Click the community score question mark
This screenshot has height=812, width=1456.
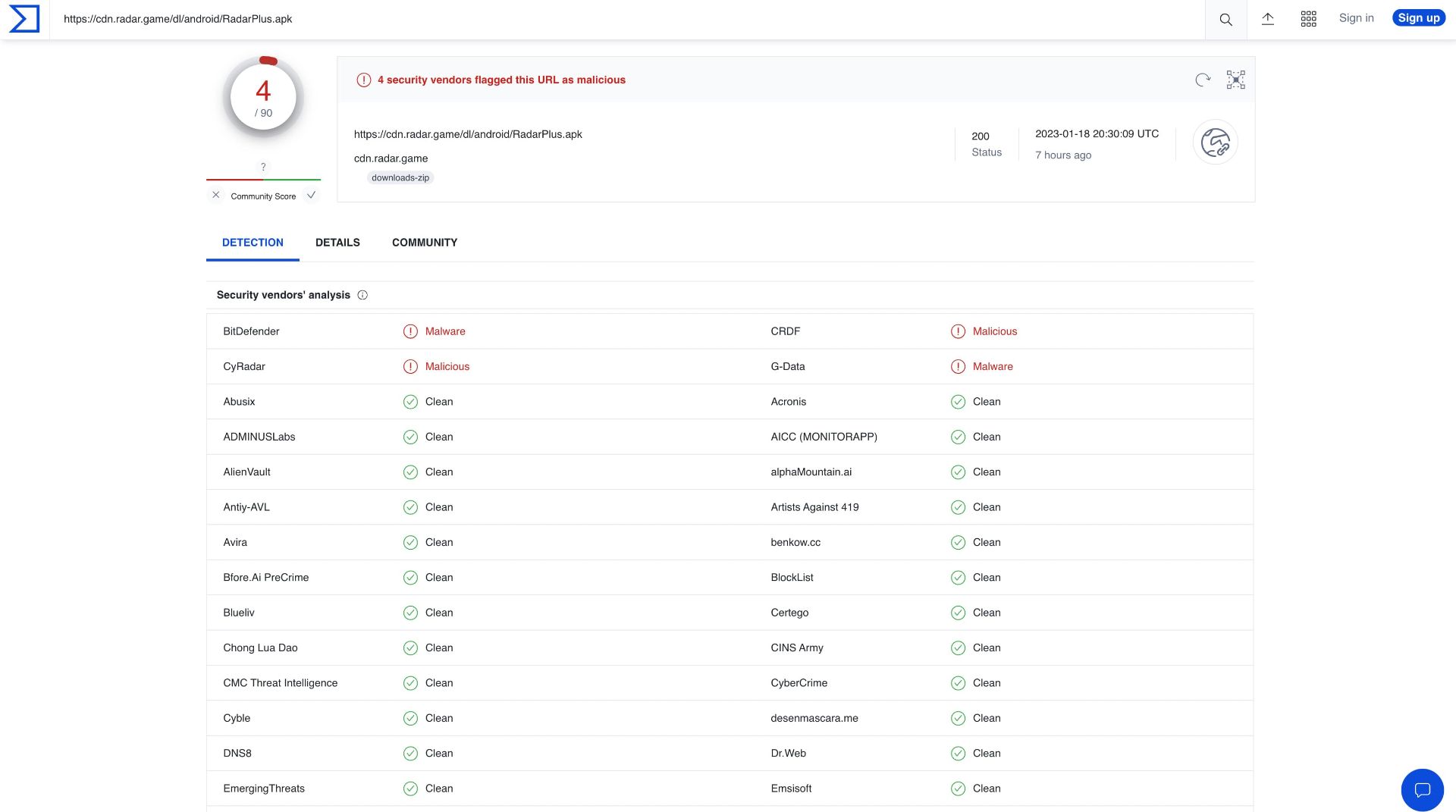tap(263, 167)
